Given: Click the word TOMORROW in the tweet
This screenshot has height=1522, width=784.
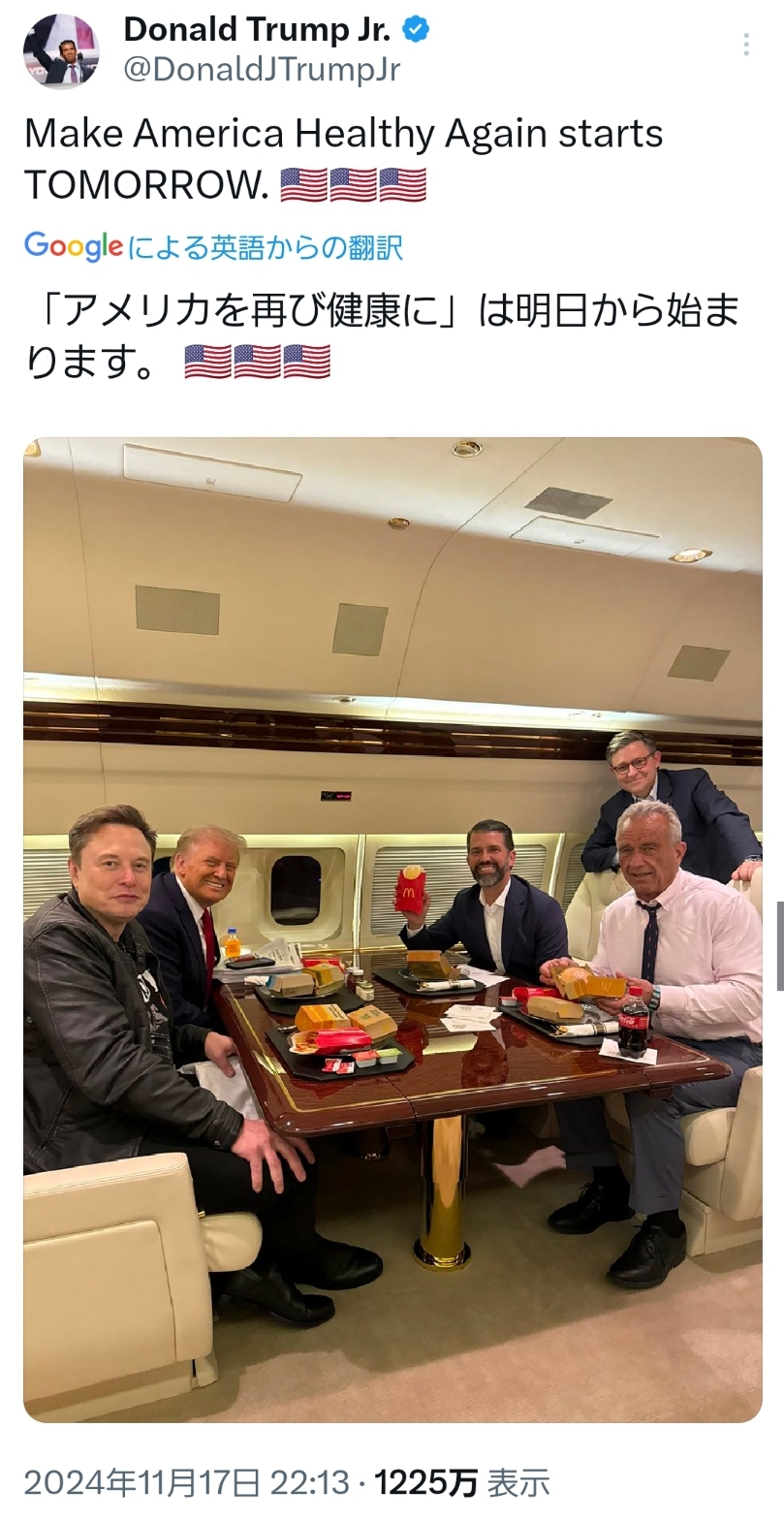Looking at the screenshot, I should coord(147,184).
